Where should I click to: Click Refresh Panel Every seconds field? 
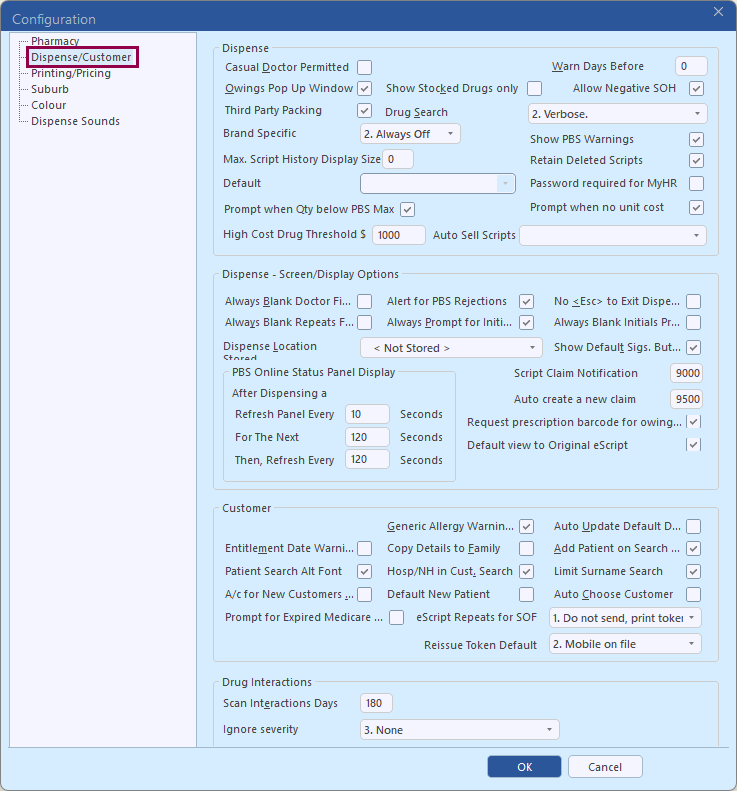tap(367, 414)
